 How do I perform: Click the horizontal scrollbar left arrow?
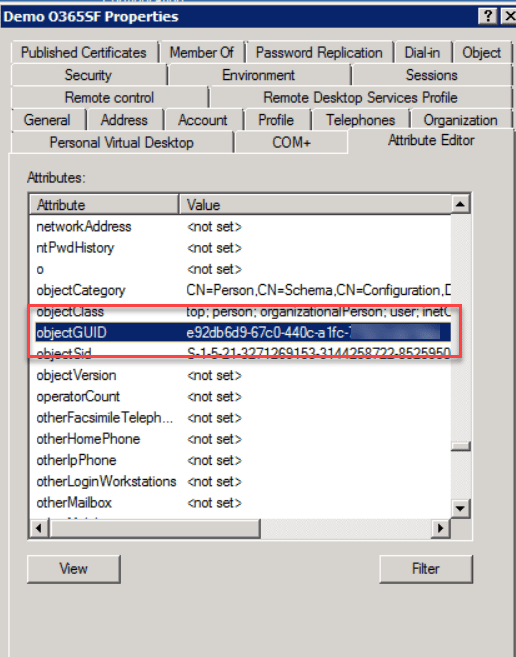point(39,528)
